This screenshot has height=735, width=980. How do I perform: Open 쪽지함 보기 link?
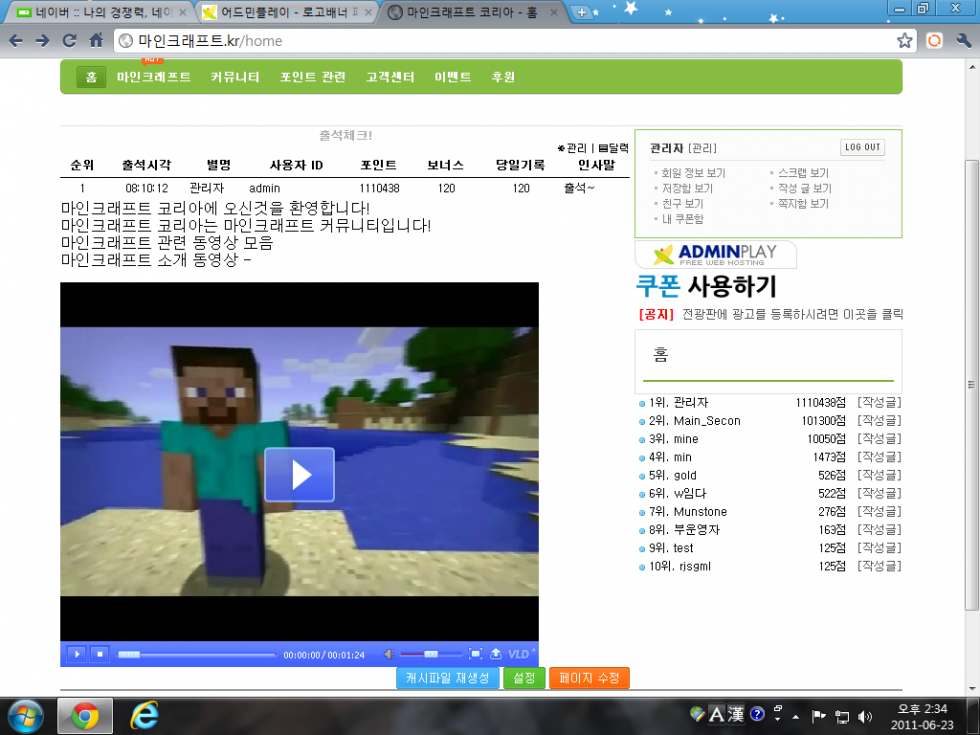pyautogui.click(x=803, y=203)
